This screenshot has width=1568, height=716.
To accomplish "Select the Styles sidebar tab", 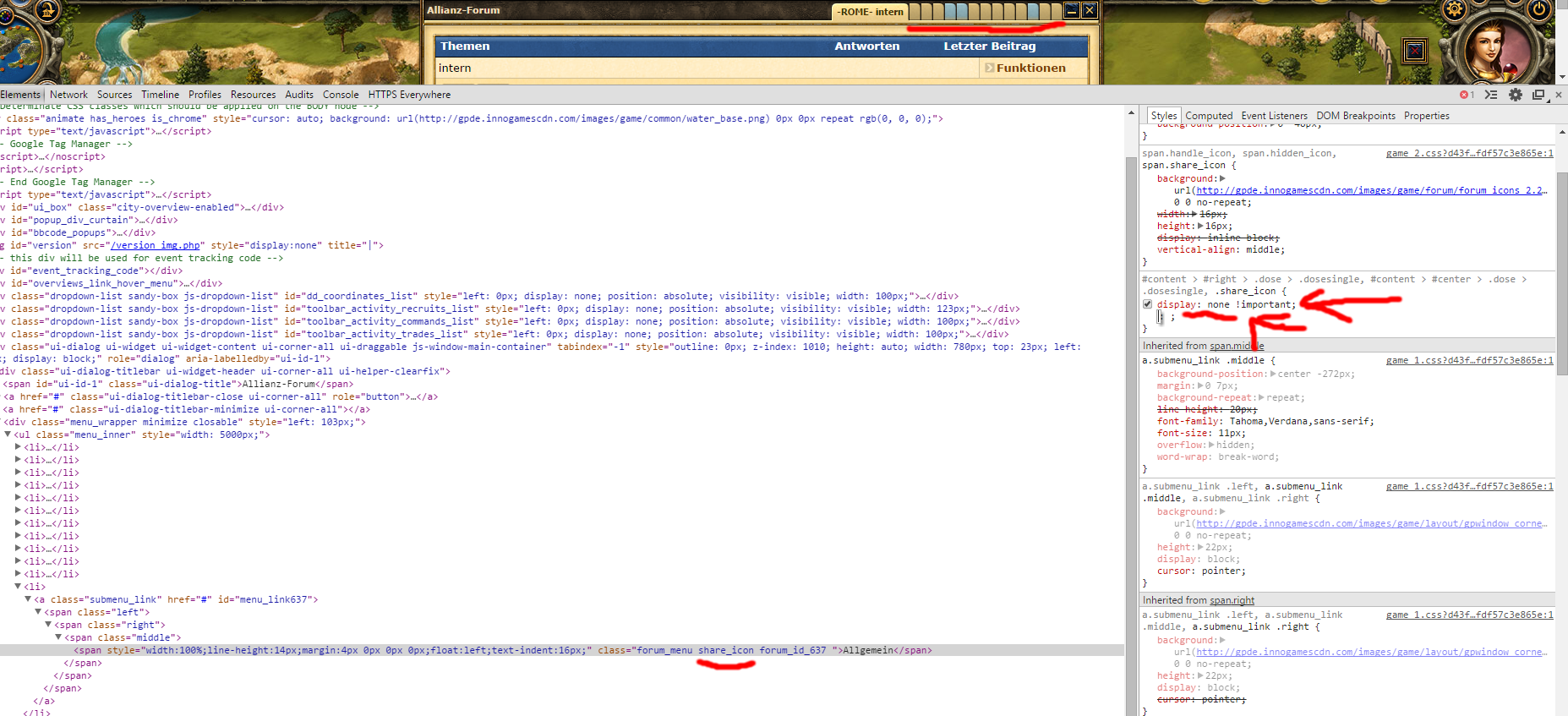I will pyautogui.click(x=1163, y=116).
